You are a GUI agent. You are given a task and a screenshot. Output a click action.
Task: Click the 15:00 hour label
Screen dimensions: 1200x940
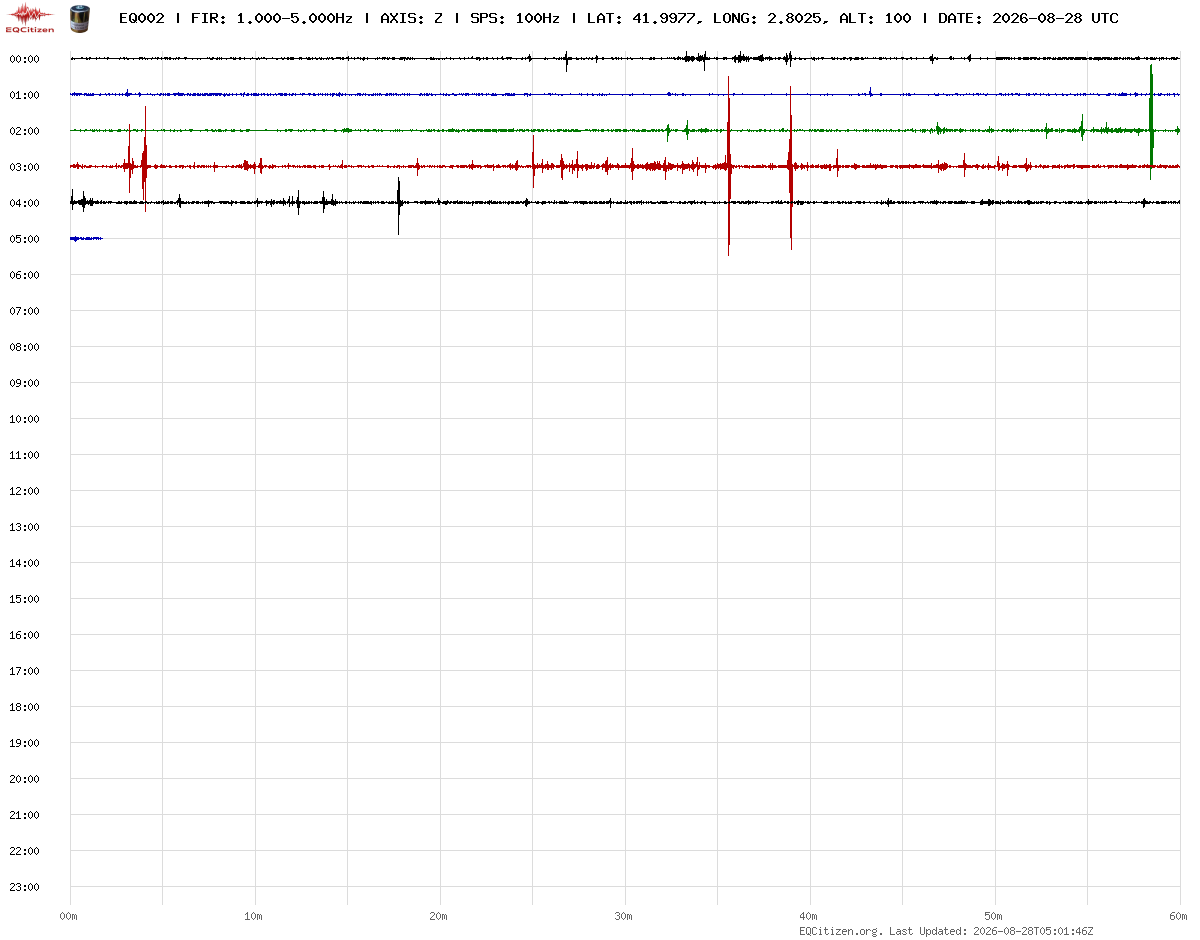coord(24,599)
